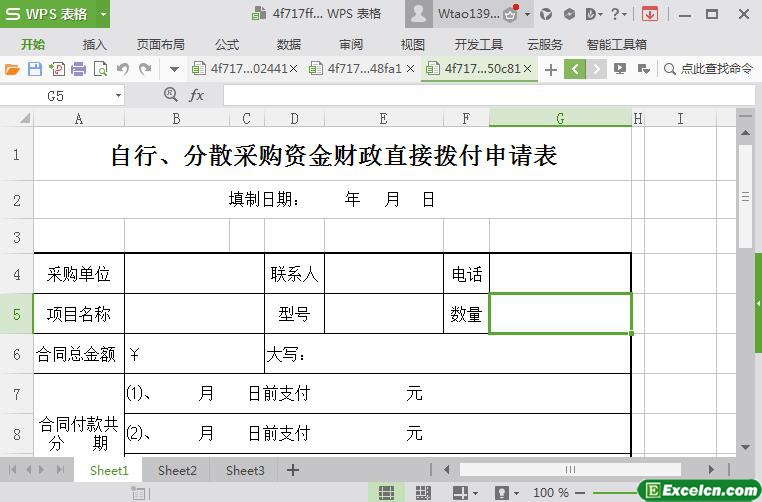Go to previous tab with green left arrow

(575, 69)
